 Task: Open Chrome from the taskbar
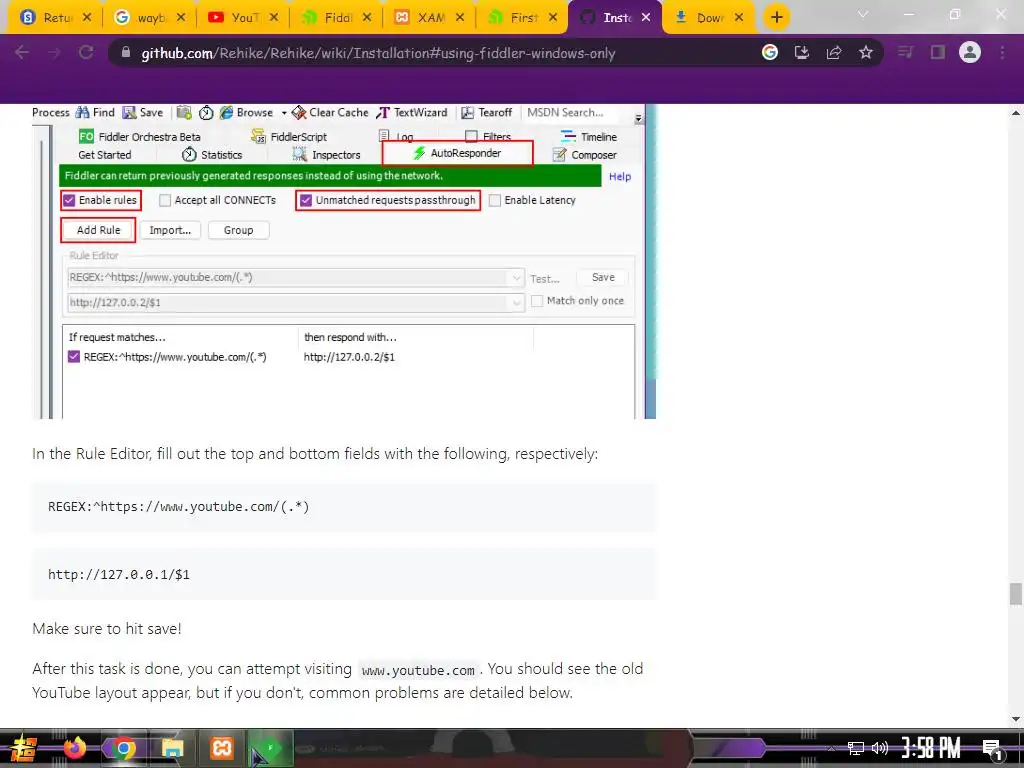point(123,748)
